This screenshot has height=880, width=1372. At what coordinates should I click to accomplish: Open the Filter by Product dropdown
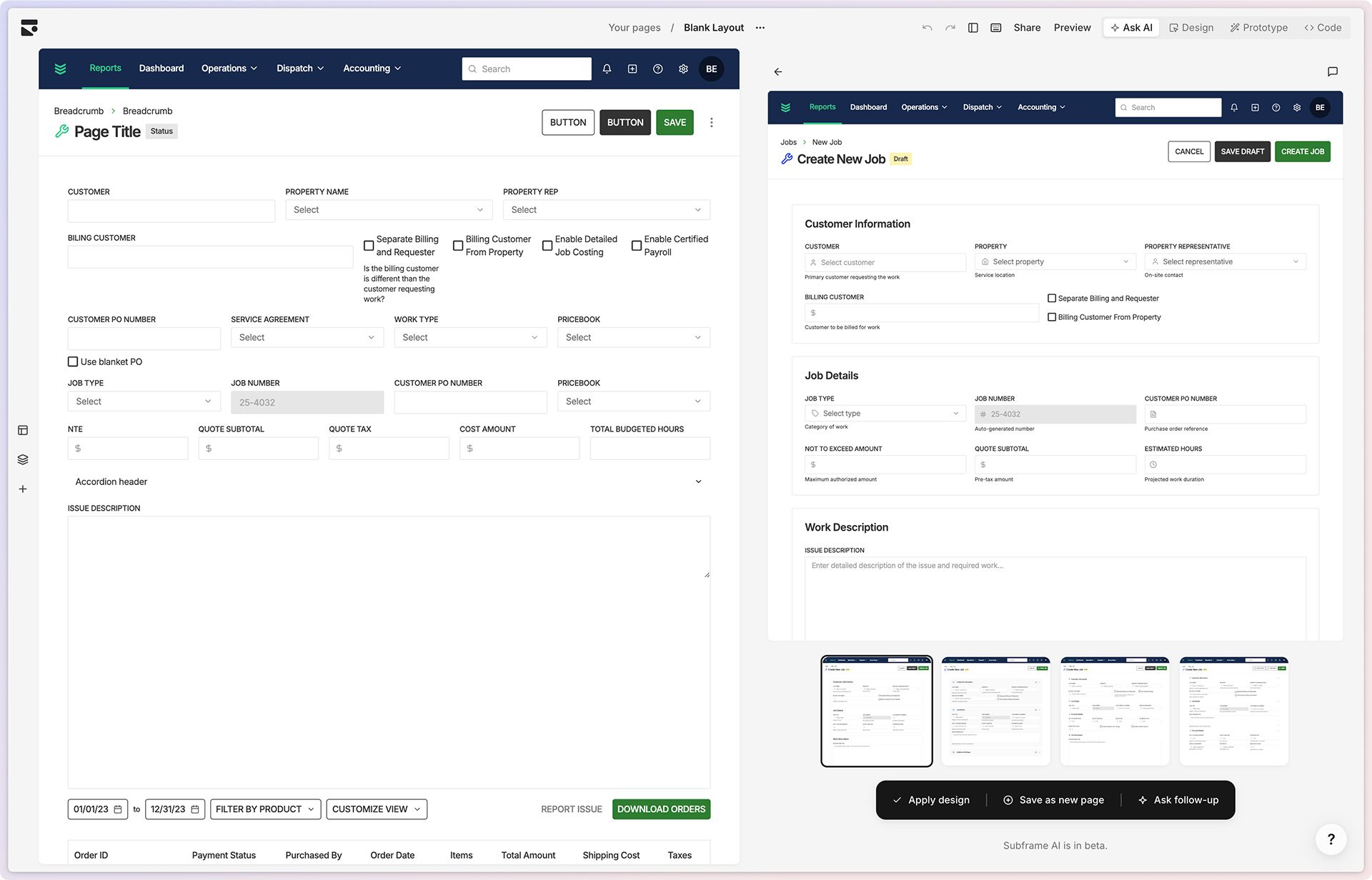[265, 809]
